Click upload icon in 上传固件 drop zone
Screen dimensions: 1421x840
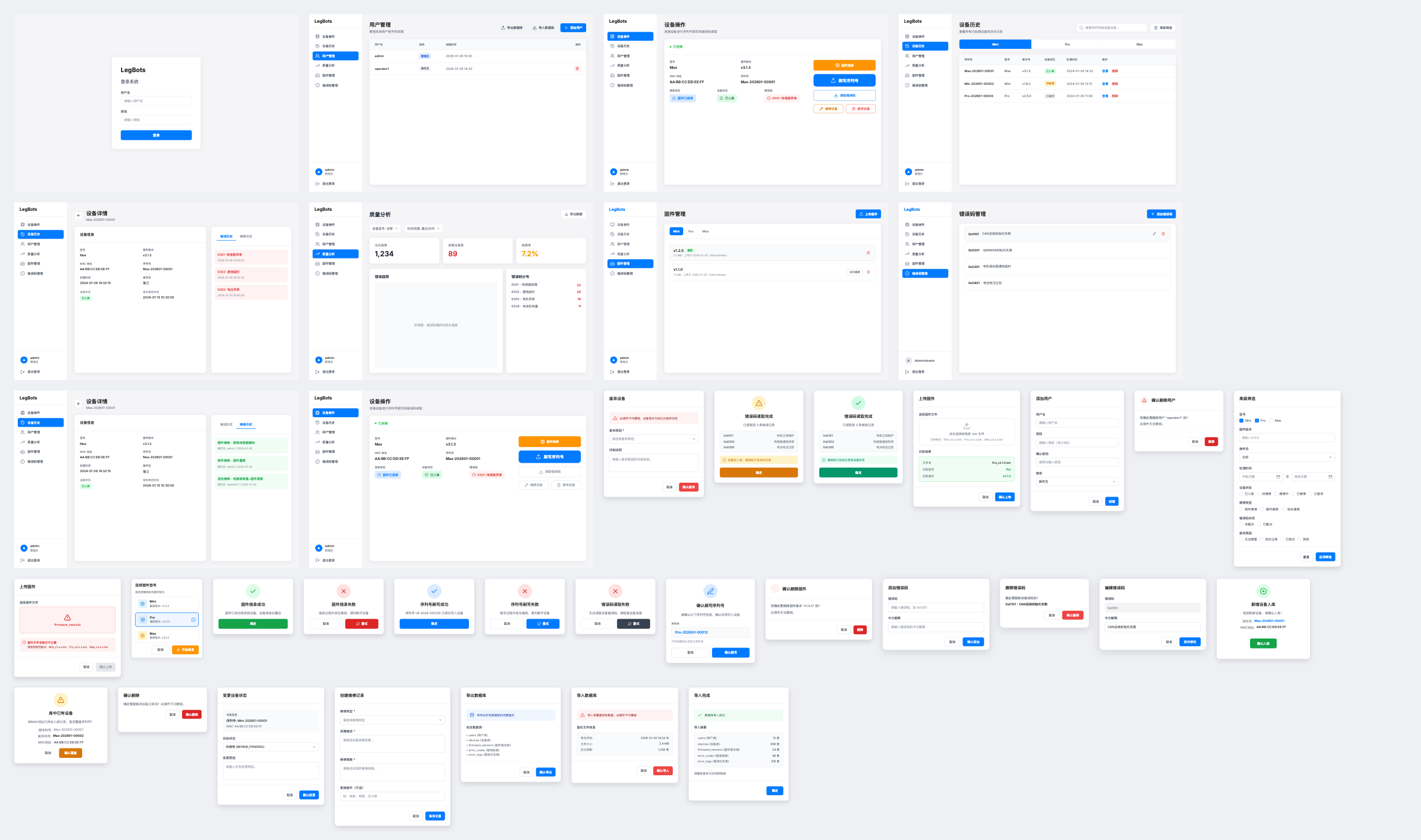[966, 426]
